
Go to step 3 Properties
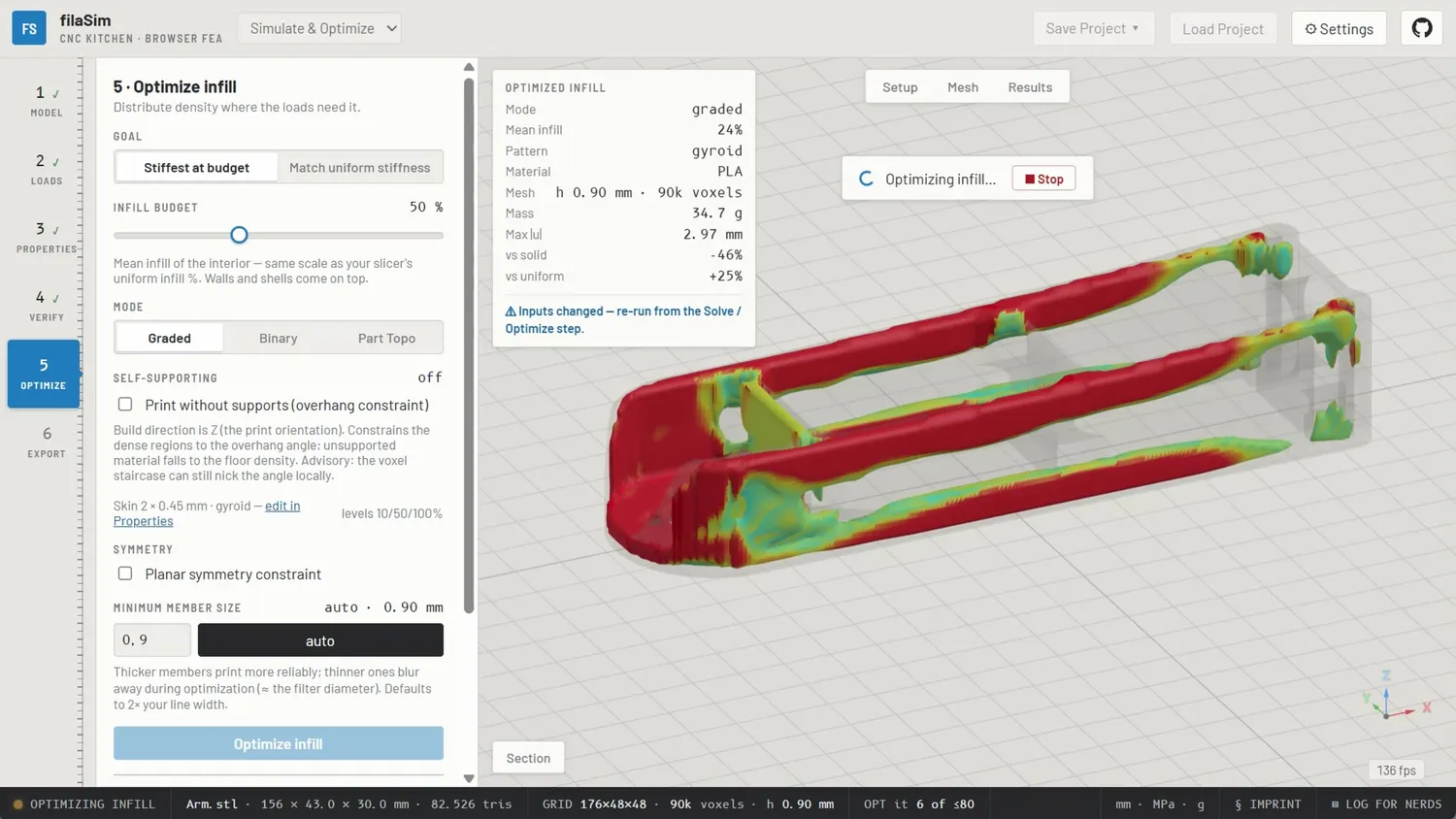click(x=46, y=237)
